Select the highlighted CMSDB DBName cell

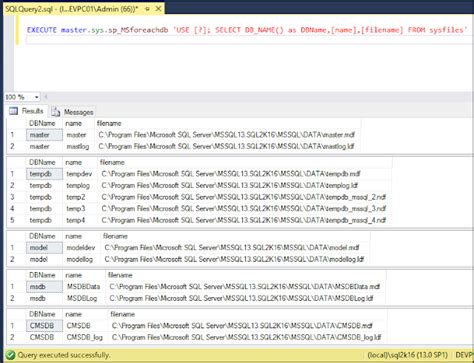[x=44, y=326]
